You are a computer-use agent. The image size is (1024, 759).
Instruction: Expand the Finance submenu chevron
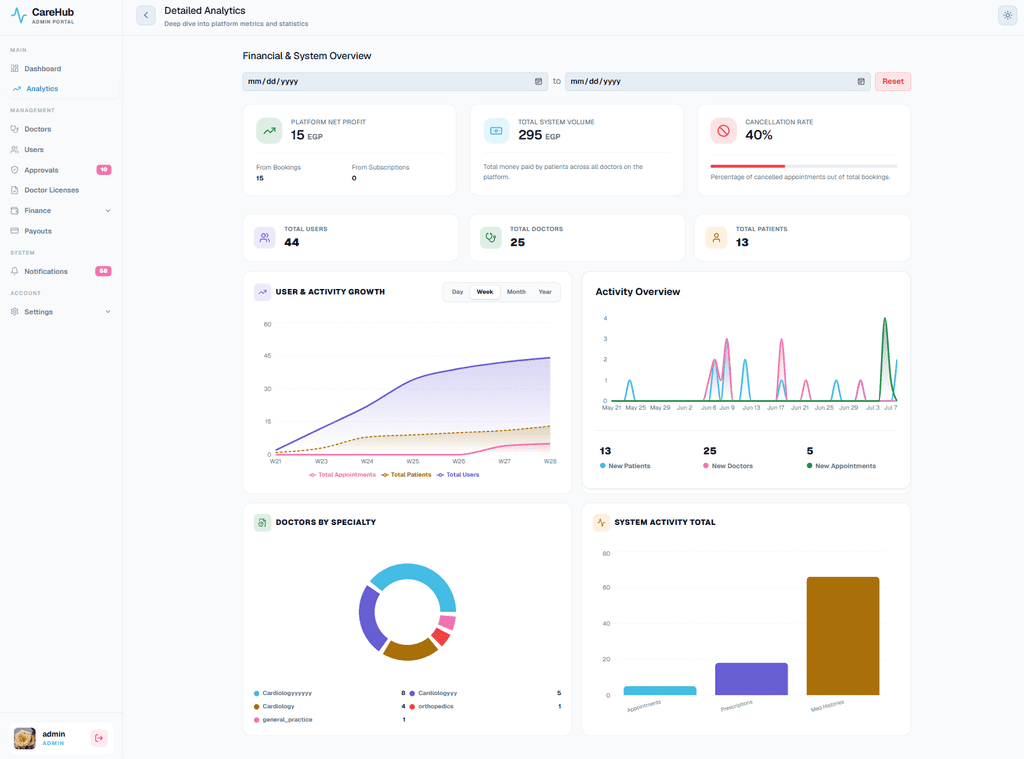(x=108, y=210)
